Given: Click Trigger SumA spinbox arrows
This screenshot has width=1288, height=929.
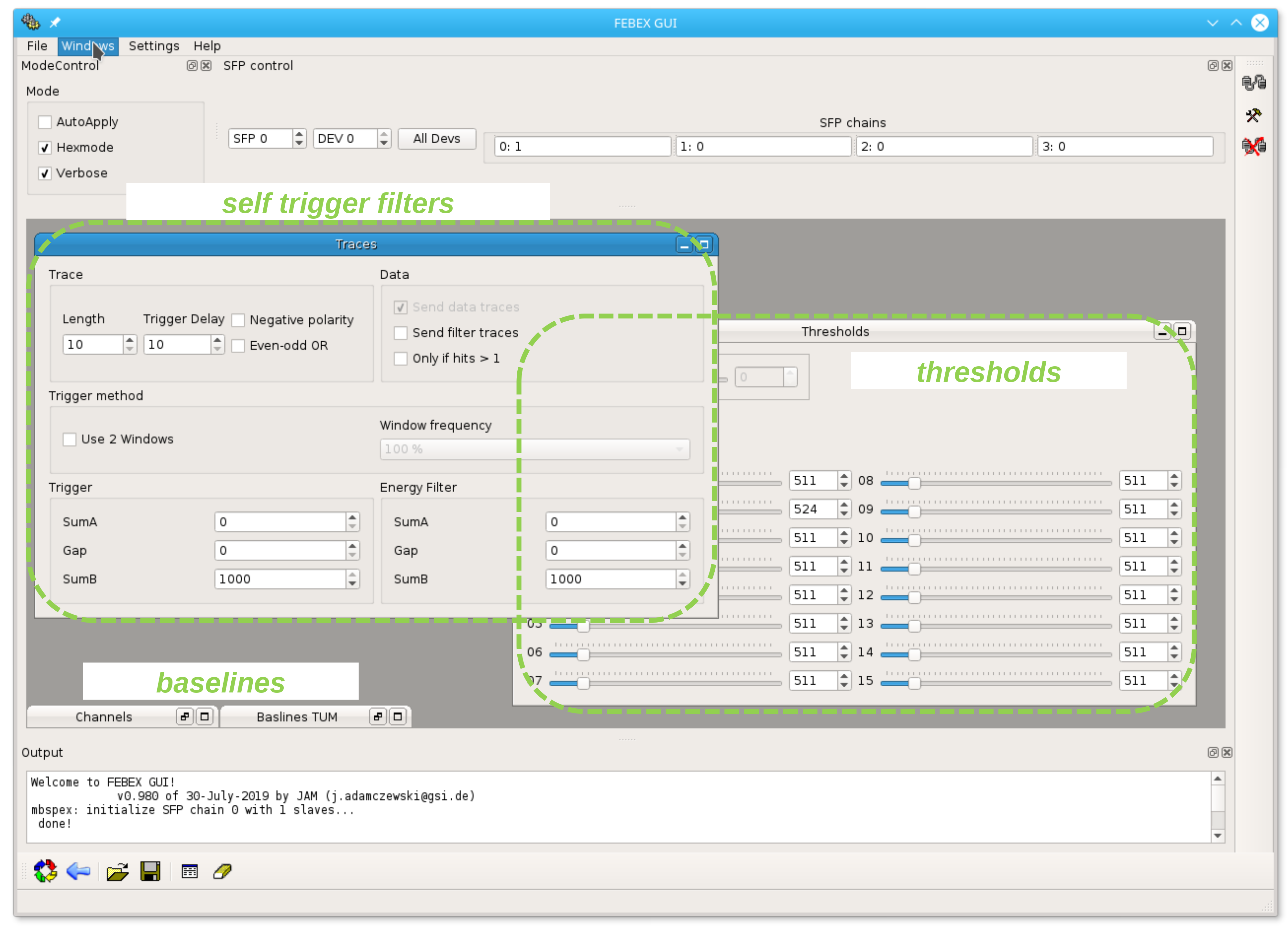Looking at the screenshot, I should coord(353,522).
